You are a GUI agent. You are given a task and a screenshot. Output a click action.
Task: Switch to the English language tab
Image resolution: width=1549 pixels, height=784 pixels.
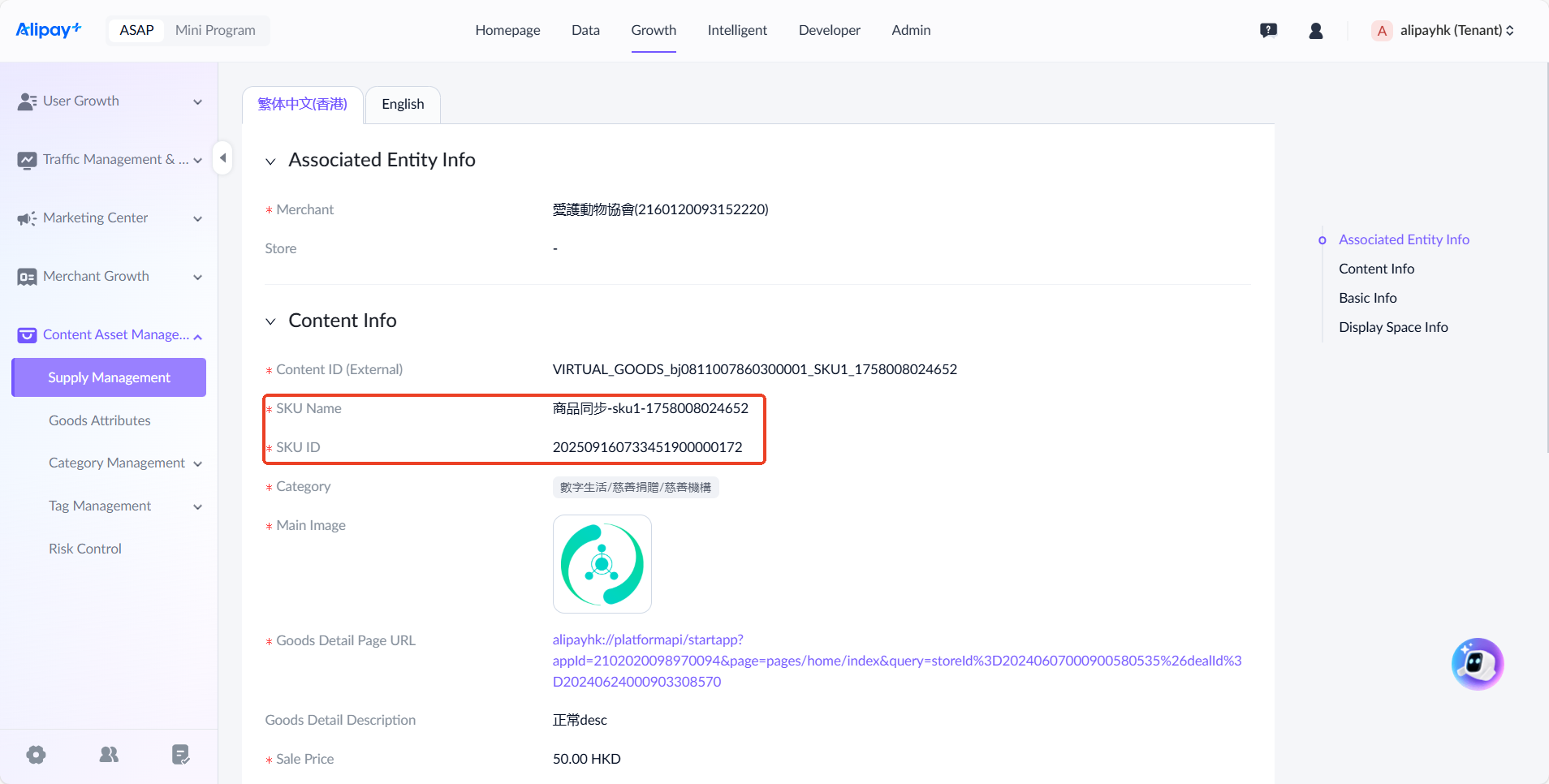coord(403,105)
